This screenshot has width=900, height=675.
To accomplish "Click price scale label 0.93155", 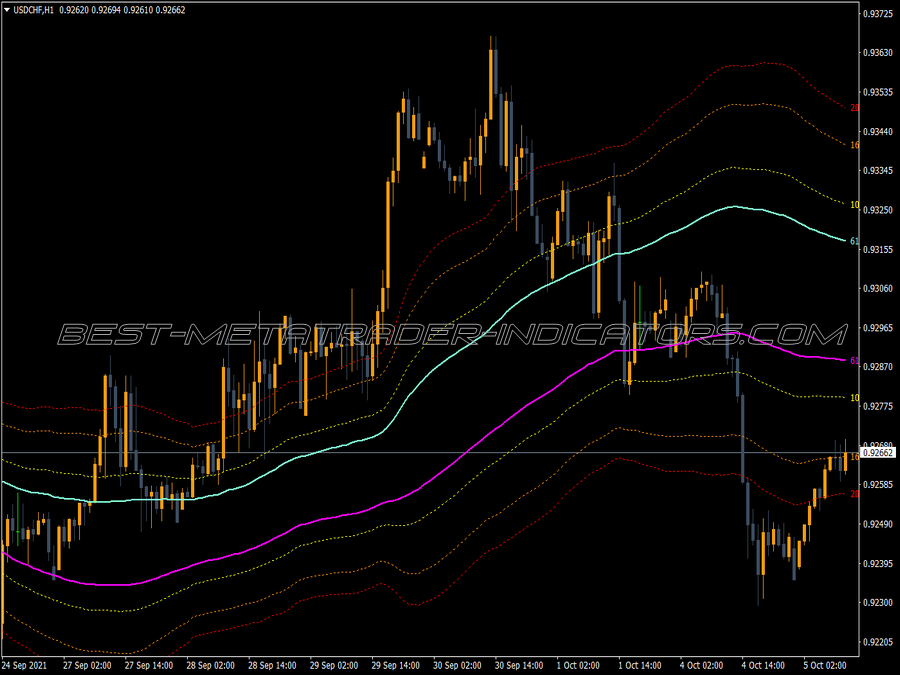I will pyautogui.click(x=878, y=249).
